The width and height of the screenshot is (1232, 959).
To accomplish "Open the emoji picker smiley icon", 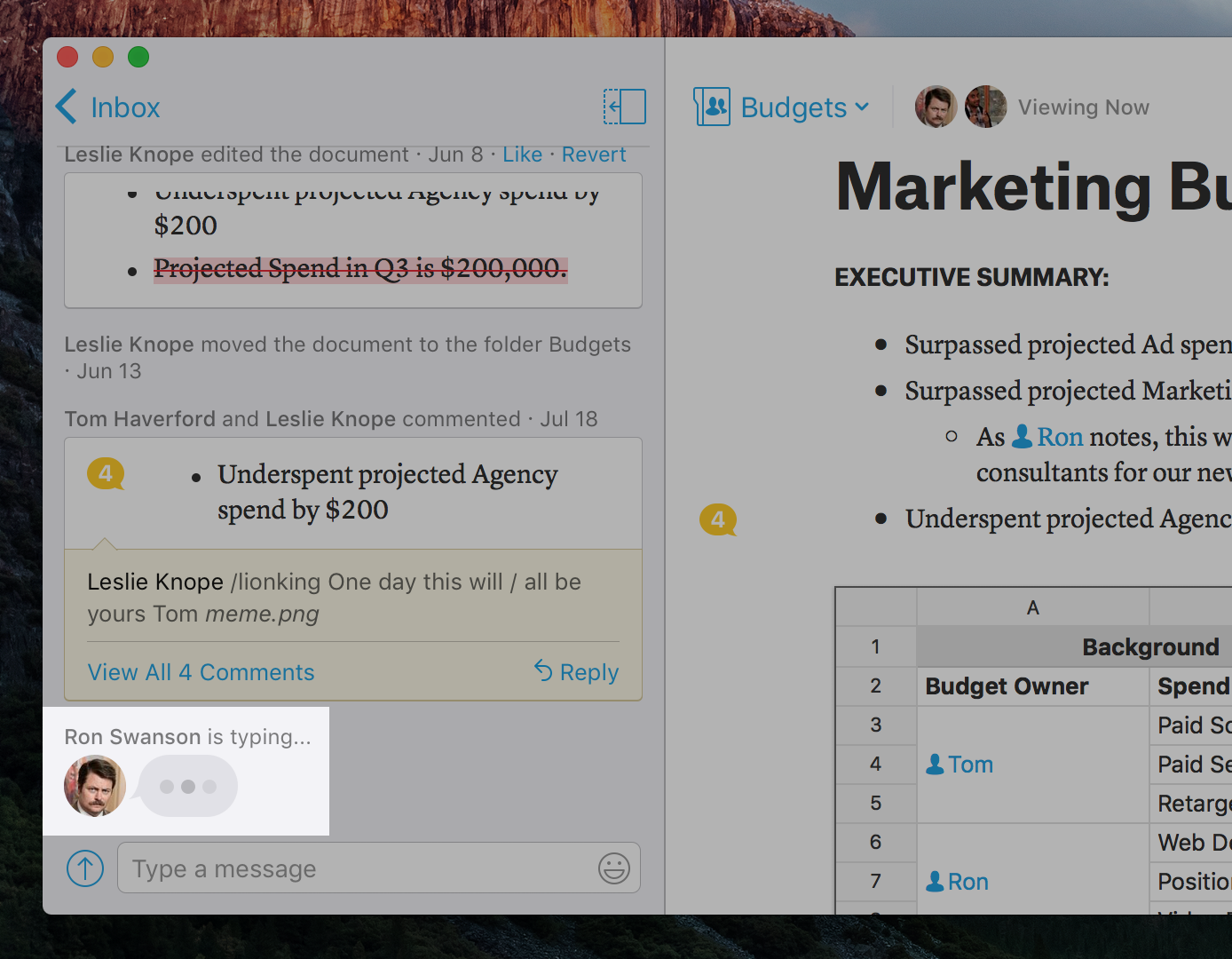I will 613,868.
